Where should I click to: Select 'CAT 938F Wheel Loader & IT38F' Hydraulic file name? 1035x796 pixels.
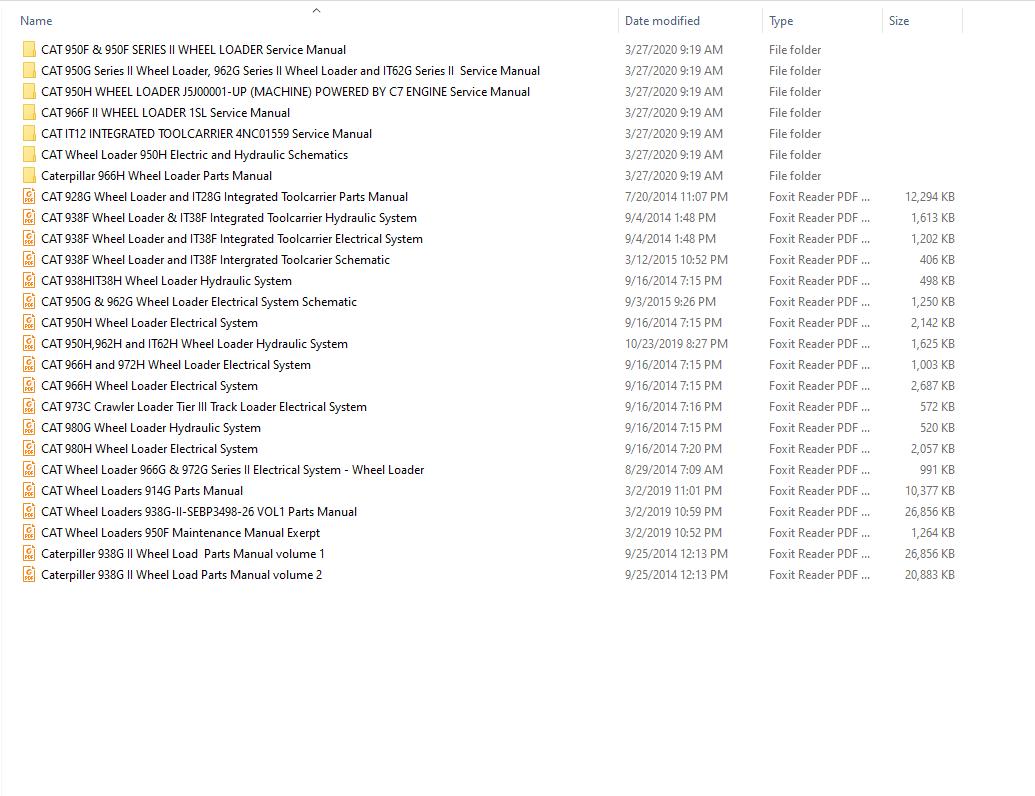click(x=228, y=218)
